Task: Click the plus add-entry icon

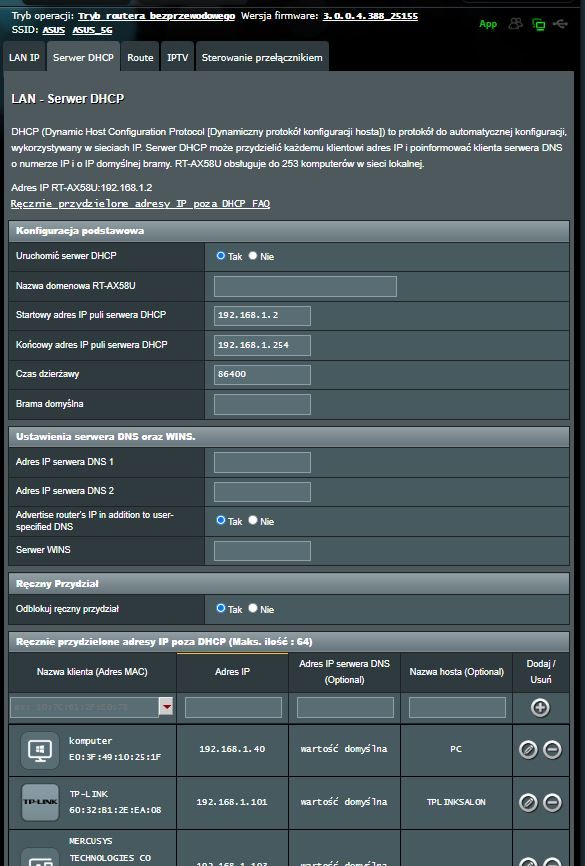Action: pyautogui.click(x=540, y=707)
